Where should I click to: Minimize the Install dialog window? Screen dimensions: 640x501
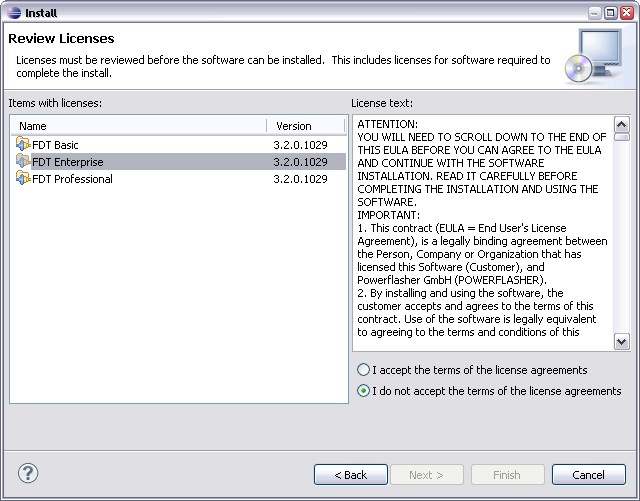[x=595, y=13]
